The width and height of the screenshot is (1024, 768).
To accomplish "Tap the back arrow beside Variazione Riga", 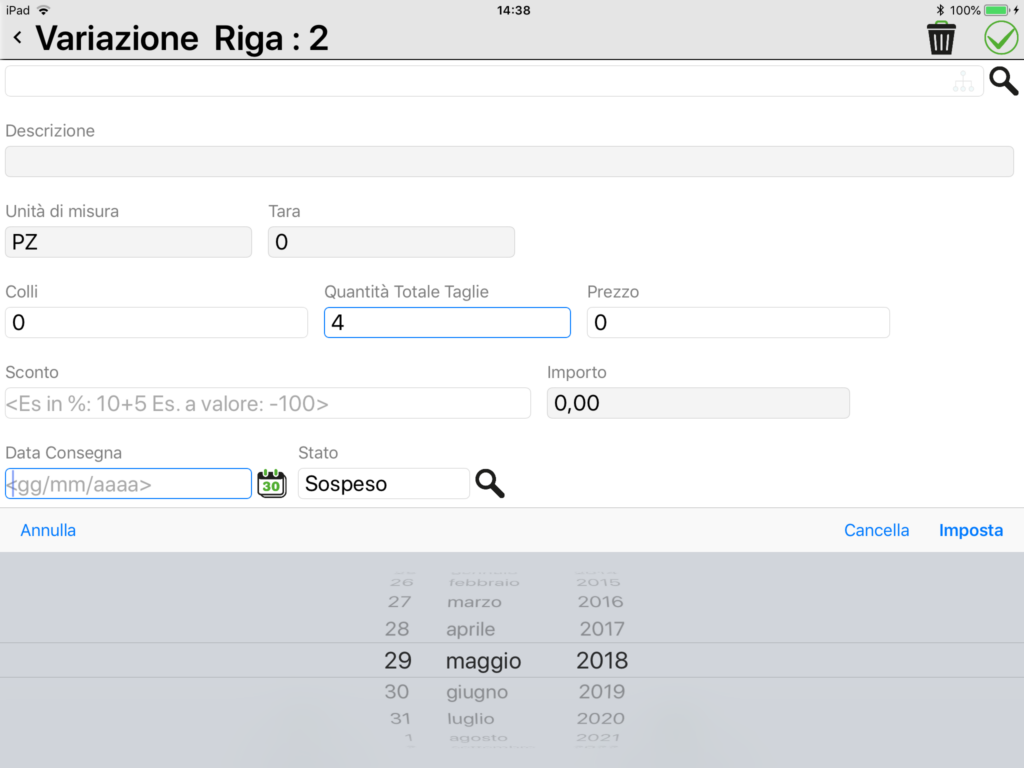I will (18, 38).
